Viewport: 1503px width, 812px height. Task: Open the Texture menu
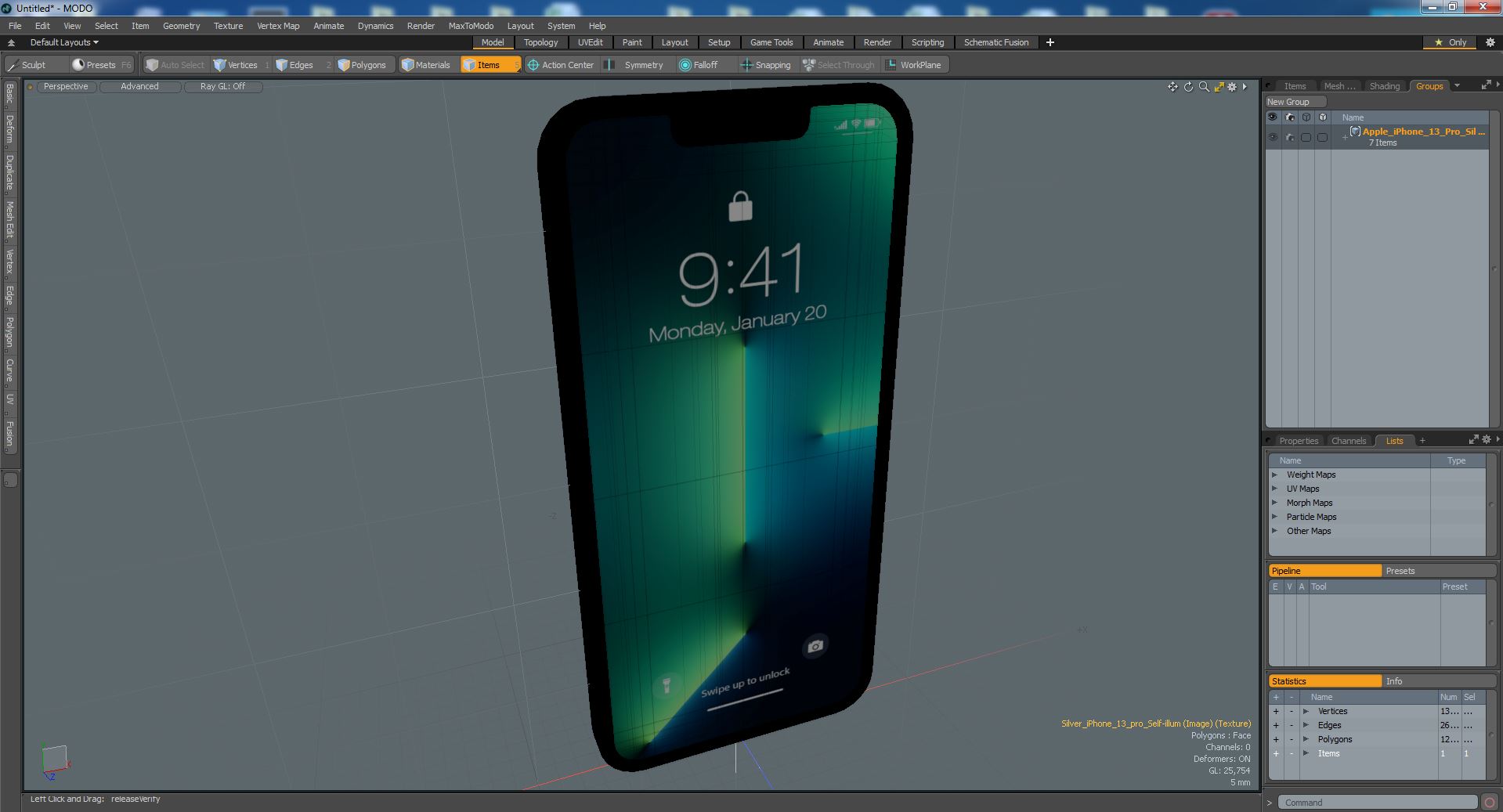click(228, 26)
